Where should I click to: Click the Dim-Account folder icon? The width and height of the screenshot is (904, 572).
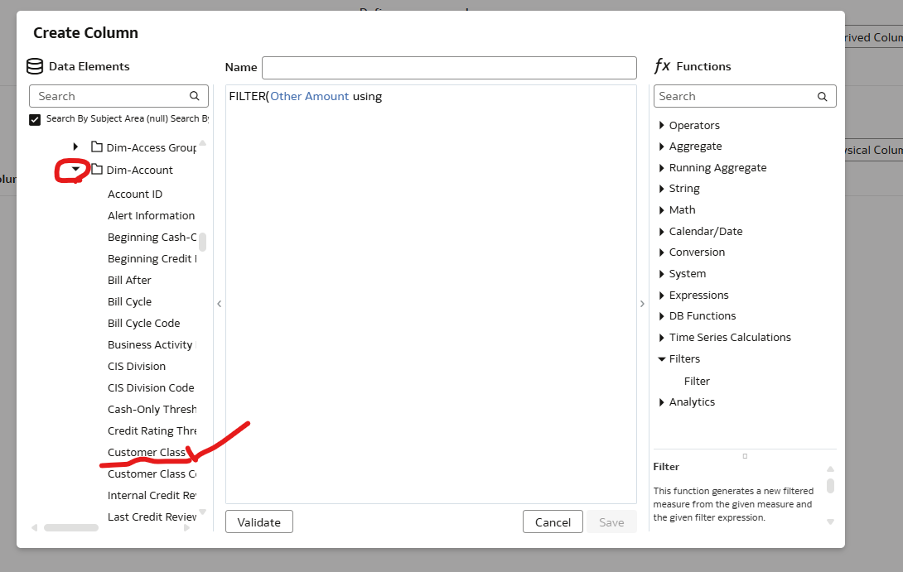[97, 170]
